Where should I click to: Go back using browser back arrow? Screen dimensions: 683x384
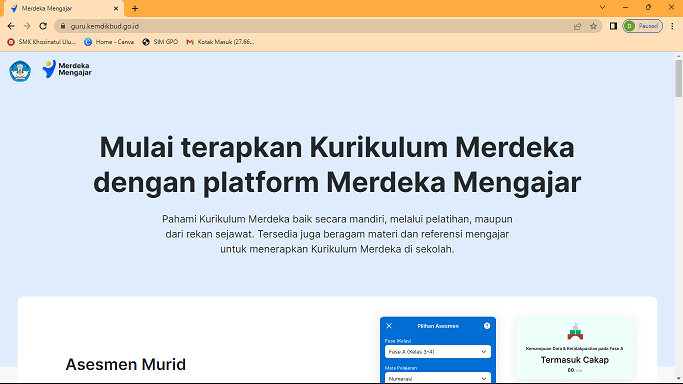[11, 26]
